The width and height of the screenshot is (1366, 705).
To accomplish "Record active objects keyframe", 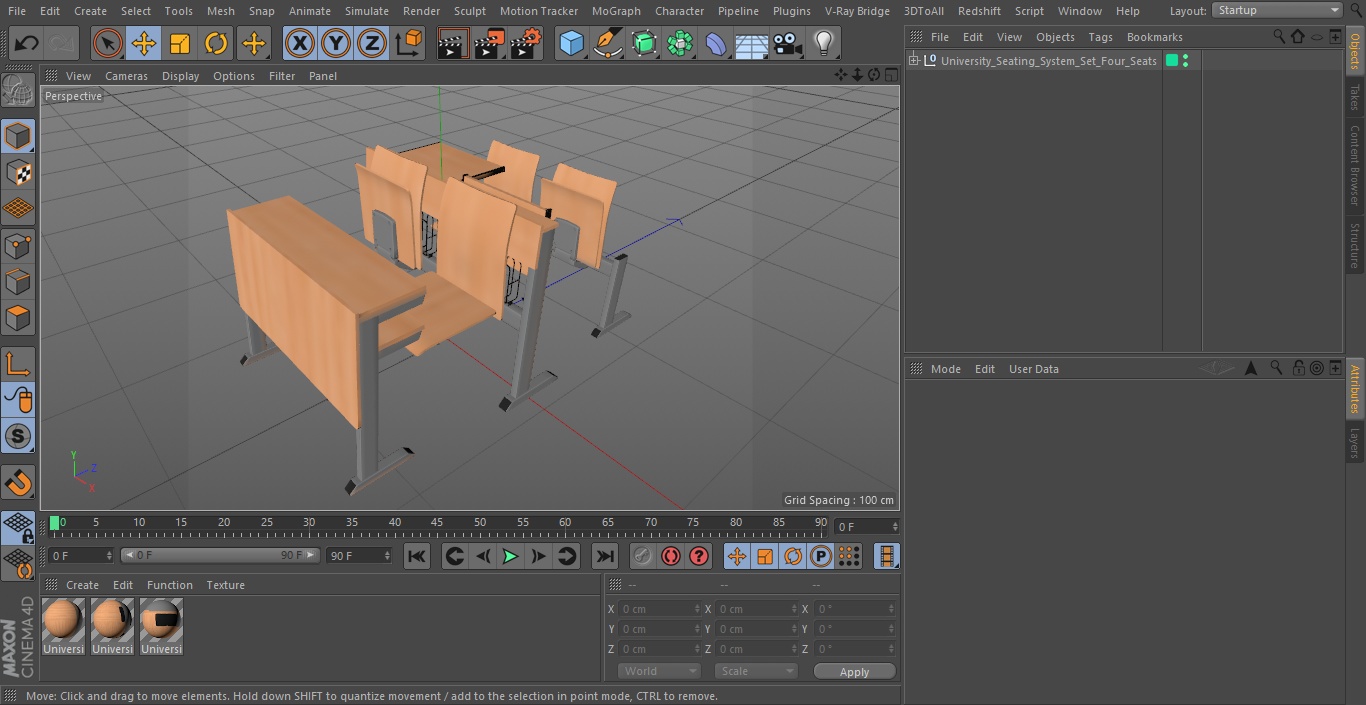I will pyautogui.click(x=643, y=556).
